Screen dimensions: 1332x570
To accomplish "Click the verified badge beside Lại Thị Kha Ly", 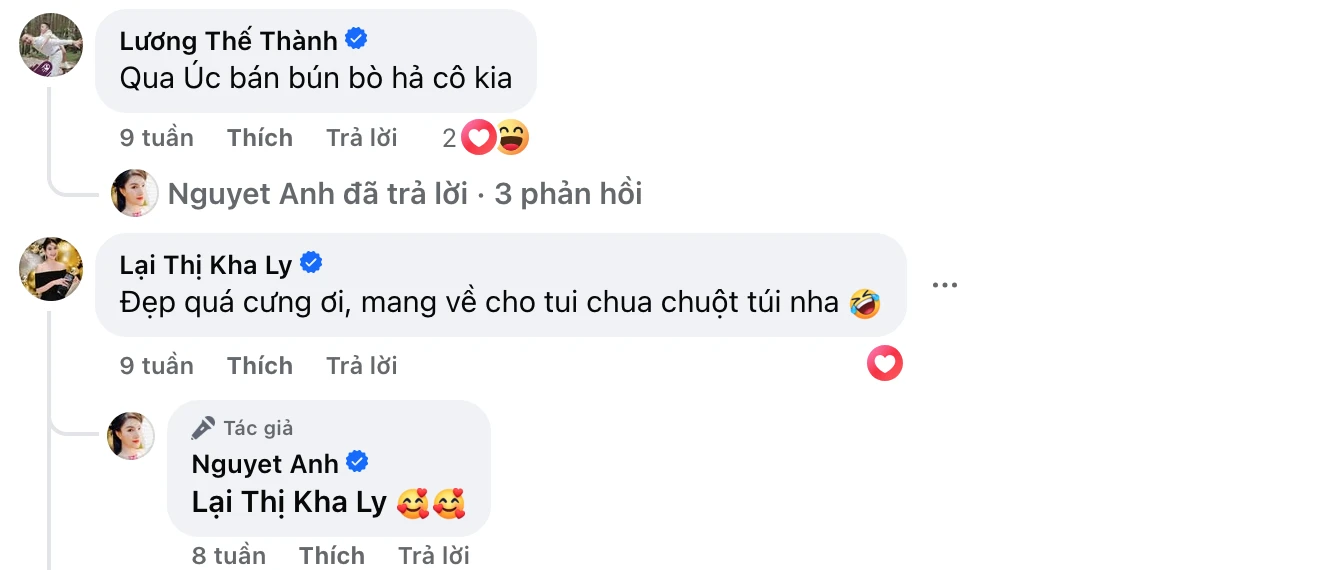I will pyautogui.click(x=311, y=263).
